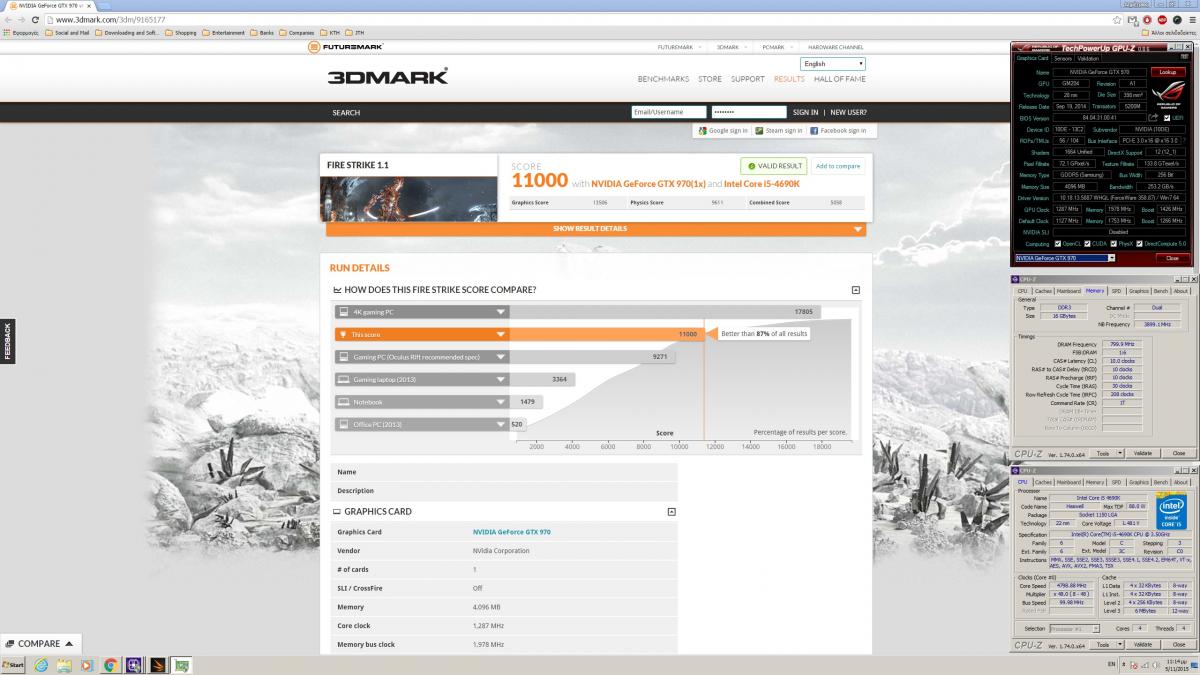This screenshot has height=675, width=1200.
Task: Click the Fire Strike benchmark thumbnail
Action: 409,198
